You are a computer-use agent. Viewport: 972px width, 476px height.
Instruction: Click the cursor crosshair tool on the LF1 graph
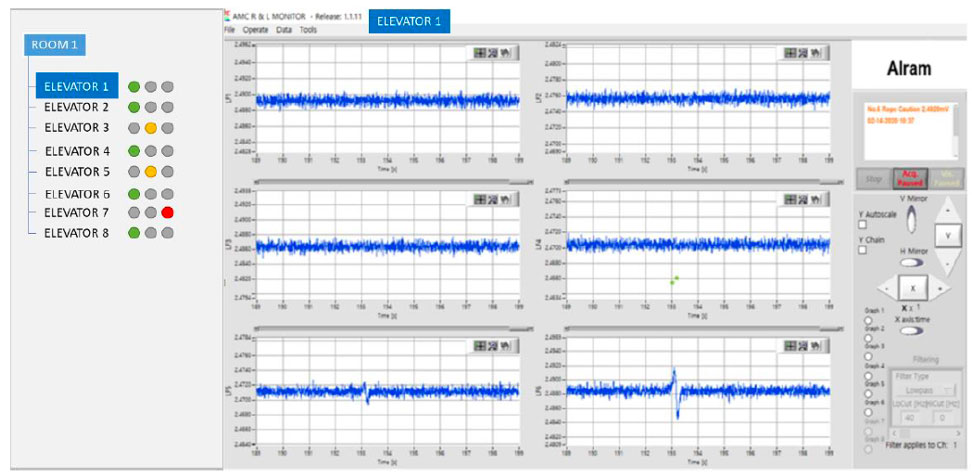(482, 53)
